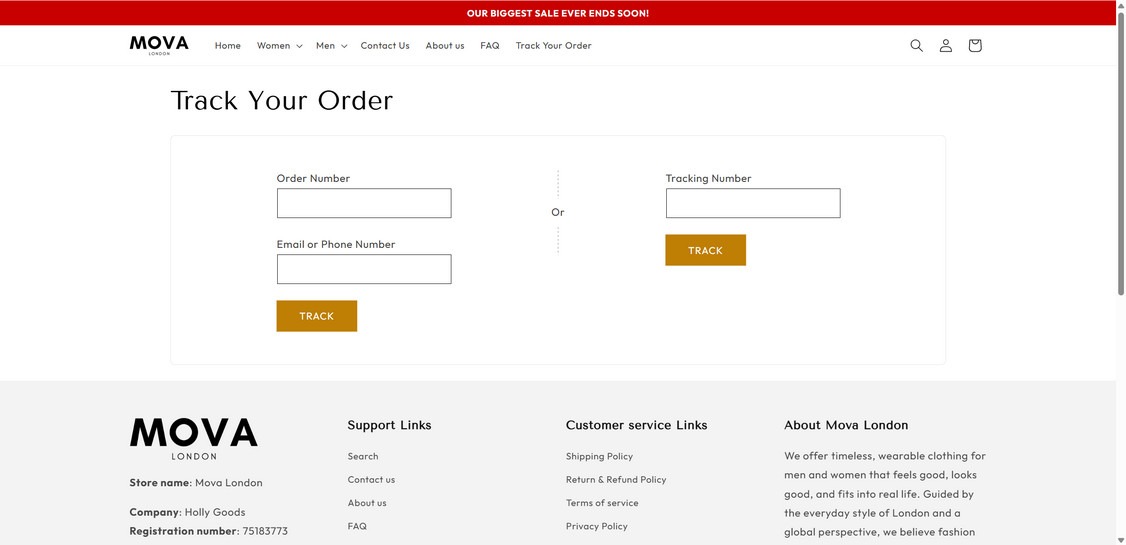Click the large MOVA London footer logo
Image resolution: width=1126 pixels, height=545 pixels.
[x=194, y=439]
